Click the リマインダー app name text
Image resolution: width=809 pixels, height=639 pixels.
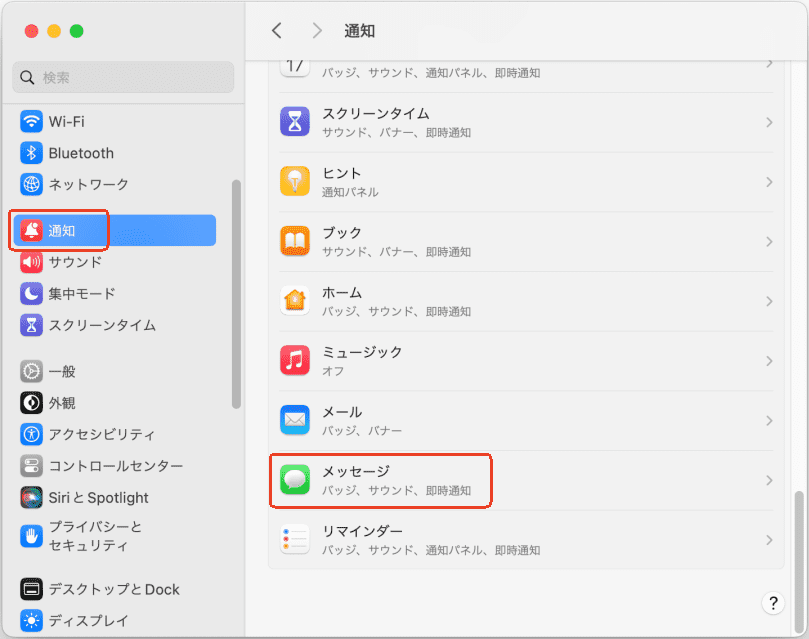coord(362,531)
